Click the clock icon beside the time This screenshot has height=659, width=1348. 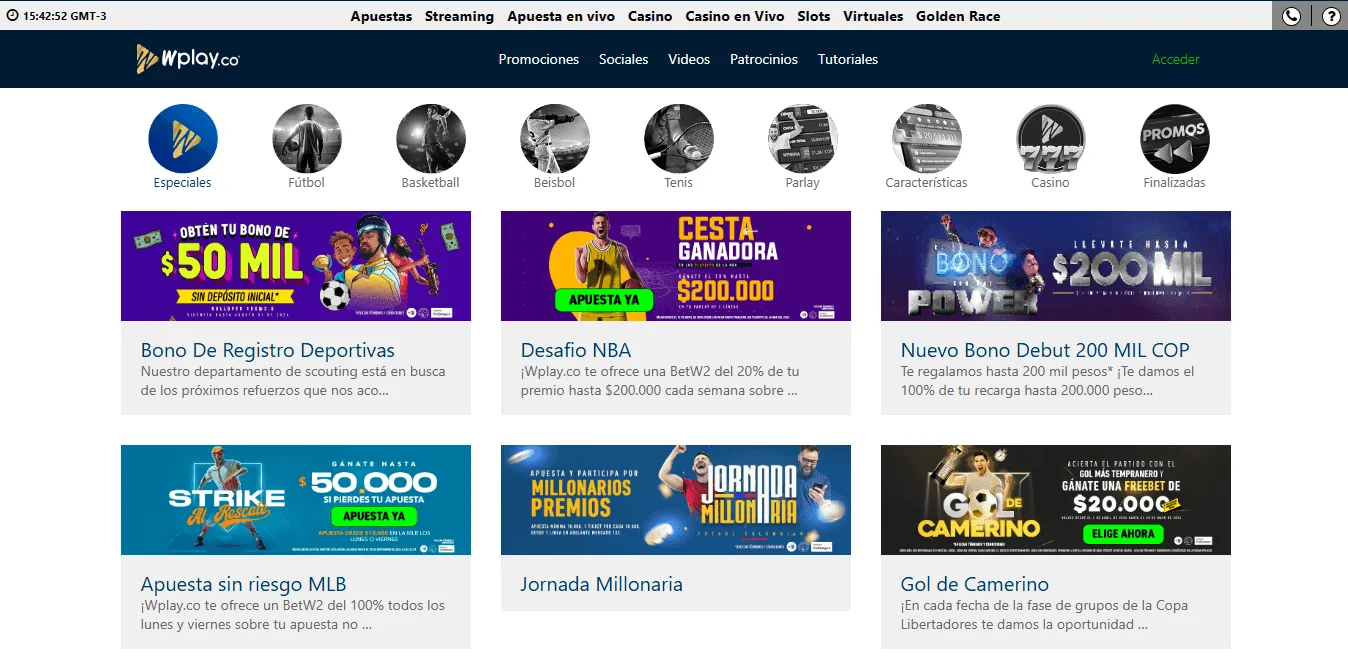pyautogui.click(x=12, y=16)
